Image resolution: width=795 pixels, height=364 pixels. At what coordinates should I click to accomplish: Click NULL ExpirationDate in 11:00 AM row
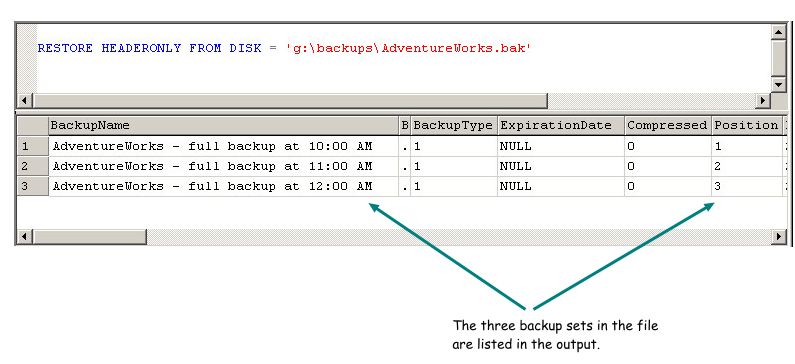point(560,166)
